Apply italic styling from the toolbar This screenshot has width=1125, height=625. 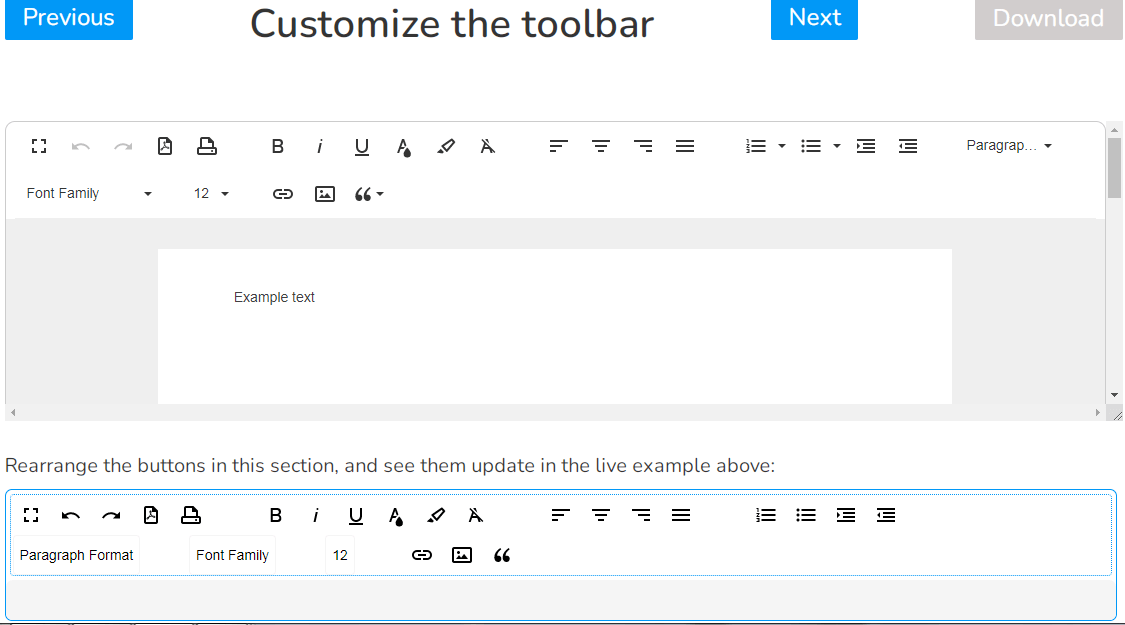point(319,146)
